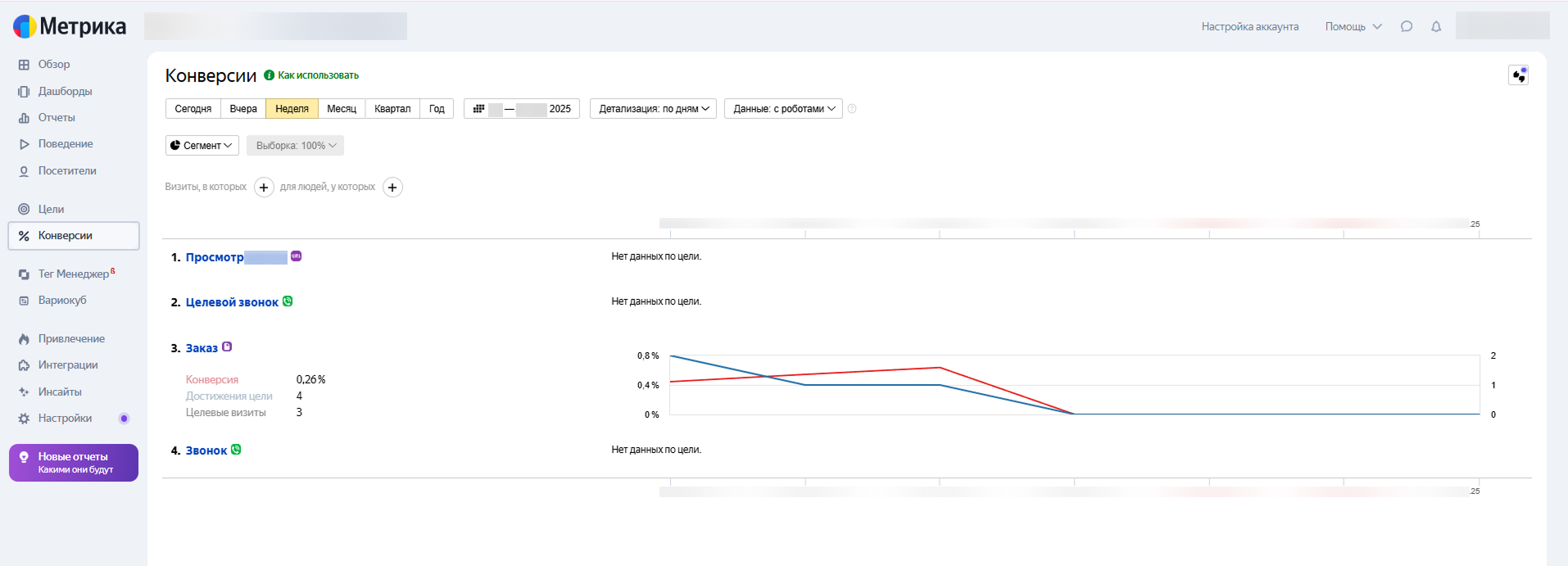Viewport: 1568px width, 566px height.
Task: Select the Год period
Action: click(x=437, y=108)
